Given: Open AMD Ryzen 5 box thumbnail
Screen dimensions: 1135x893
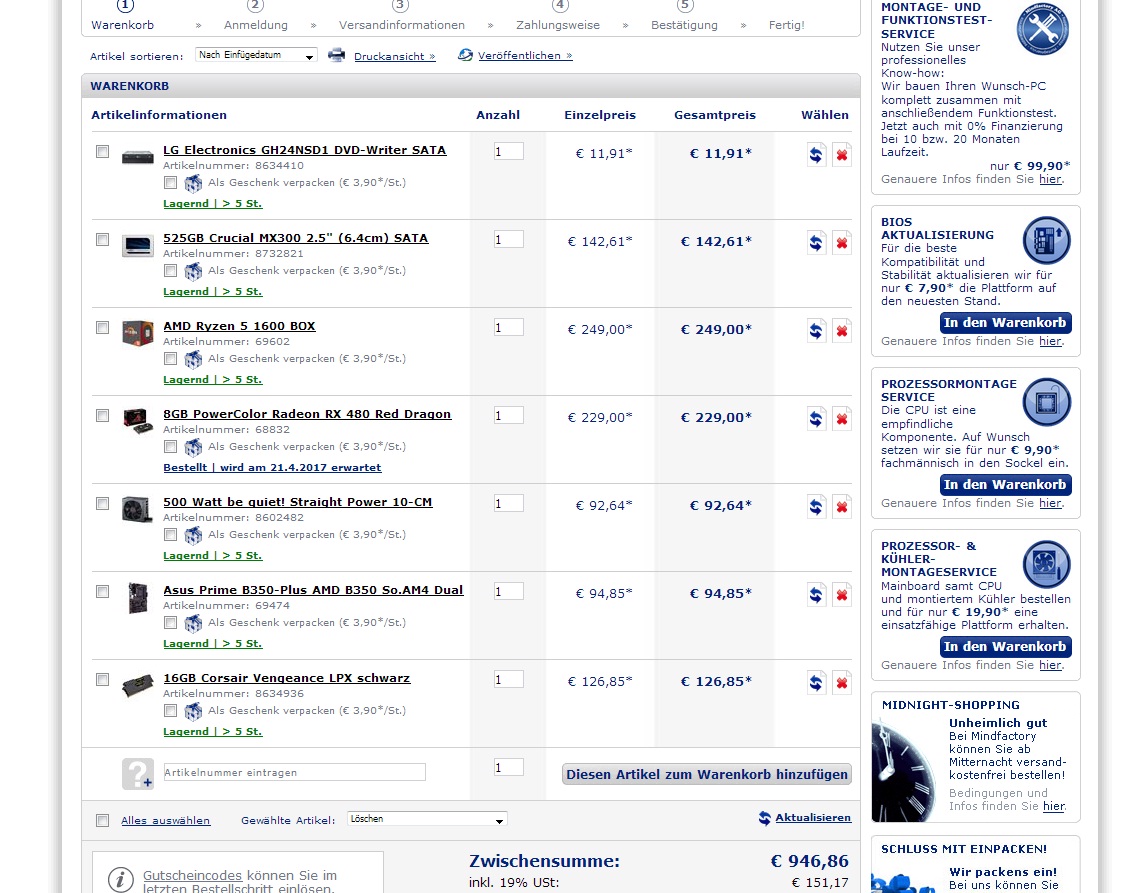Looking at the screenshot, I should point(138,333).
